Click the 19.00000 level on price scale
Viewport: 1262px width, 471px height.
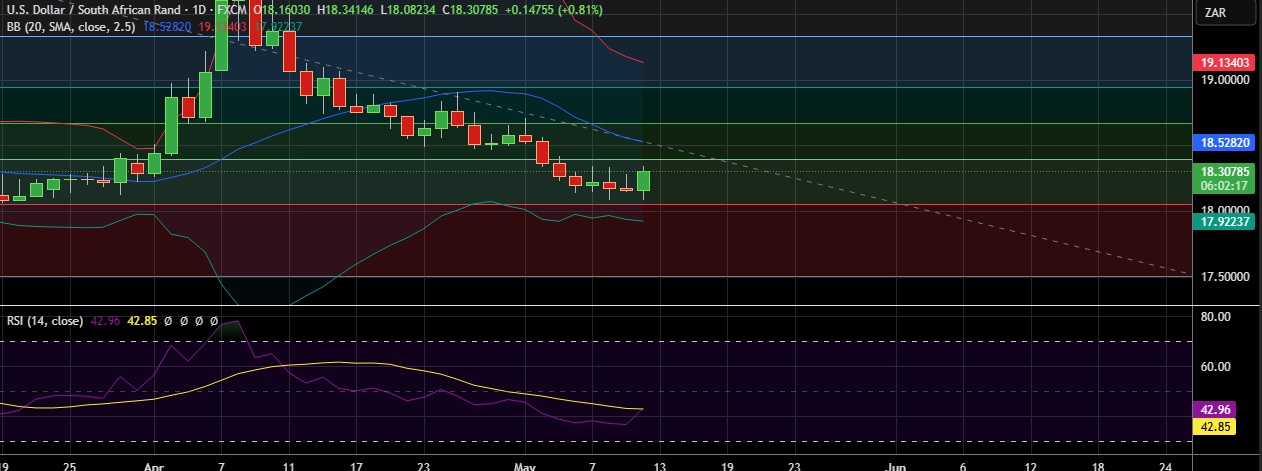[1225, 79]
